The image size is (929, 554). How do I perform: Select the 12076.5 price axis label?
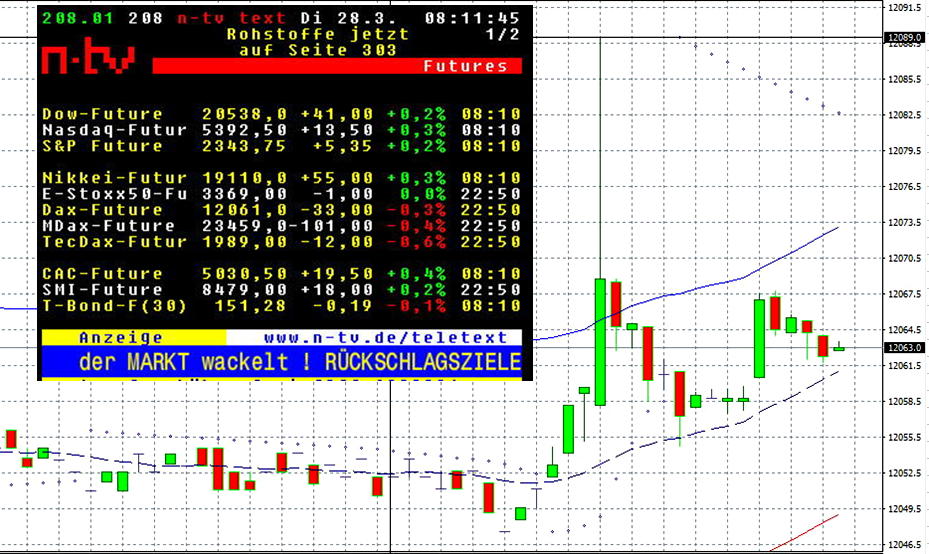[905, 187]
